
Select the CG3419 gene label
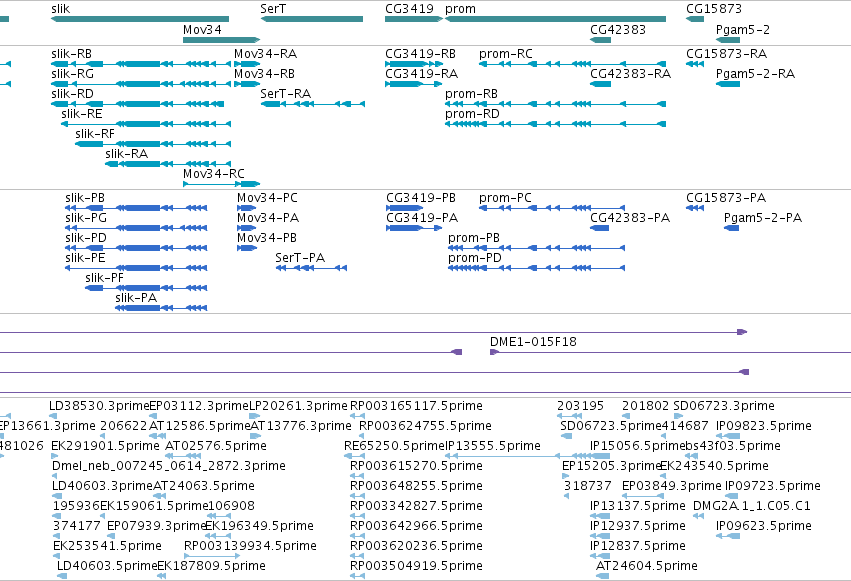coord(409,9)
